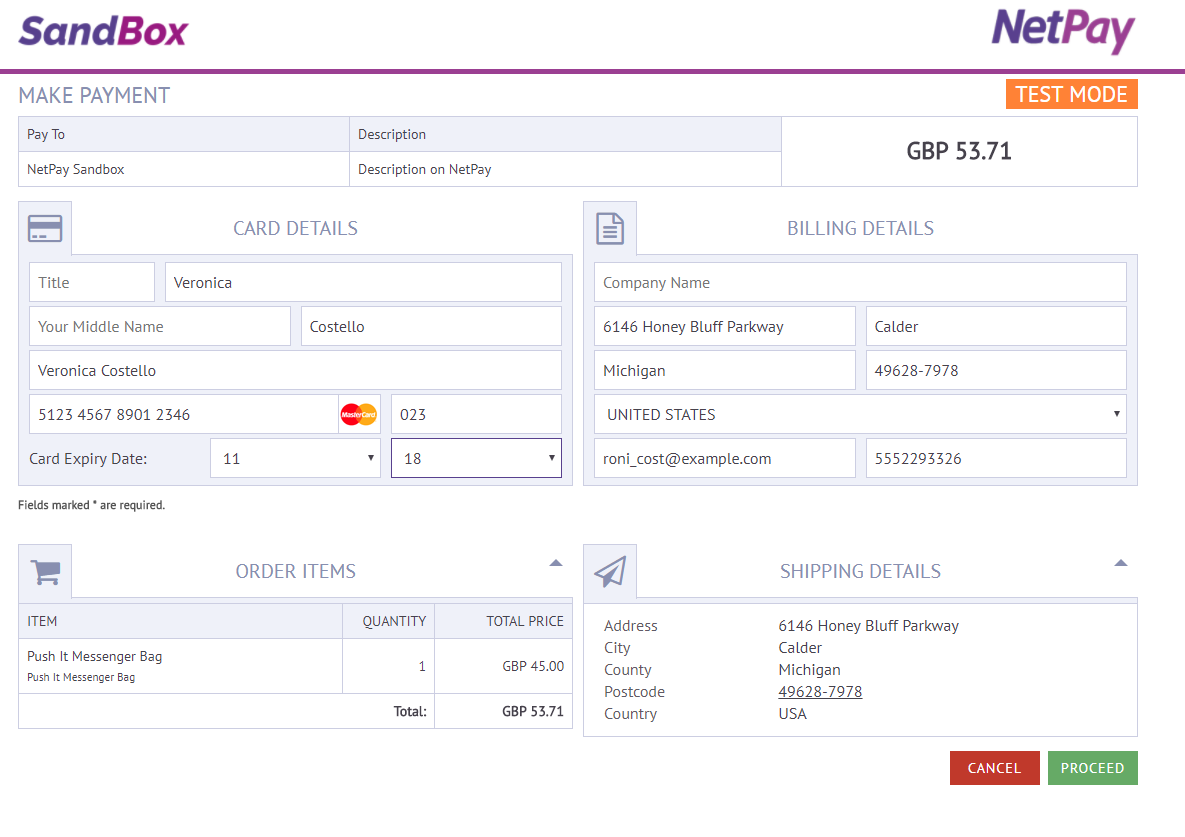Screen dimensions: 1185x837
Task: Click the NetPay logo
Action: [1063, 30]
